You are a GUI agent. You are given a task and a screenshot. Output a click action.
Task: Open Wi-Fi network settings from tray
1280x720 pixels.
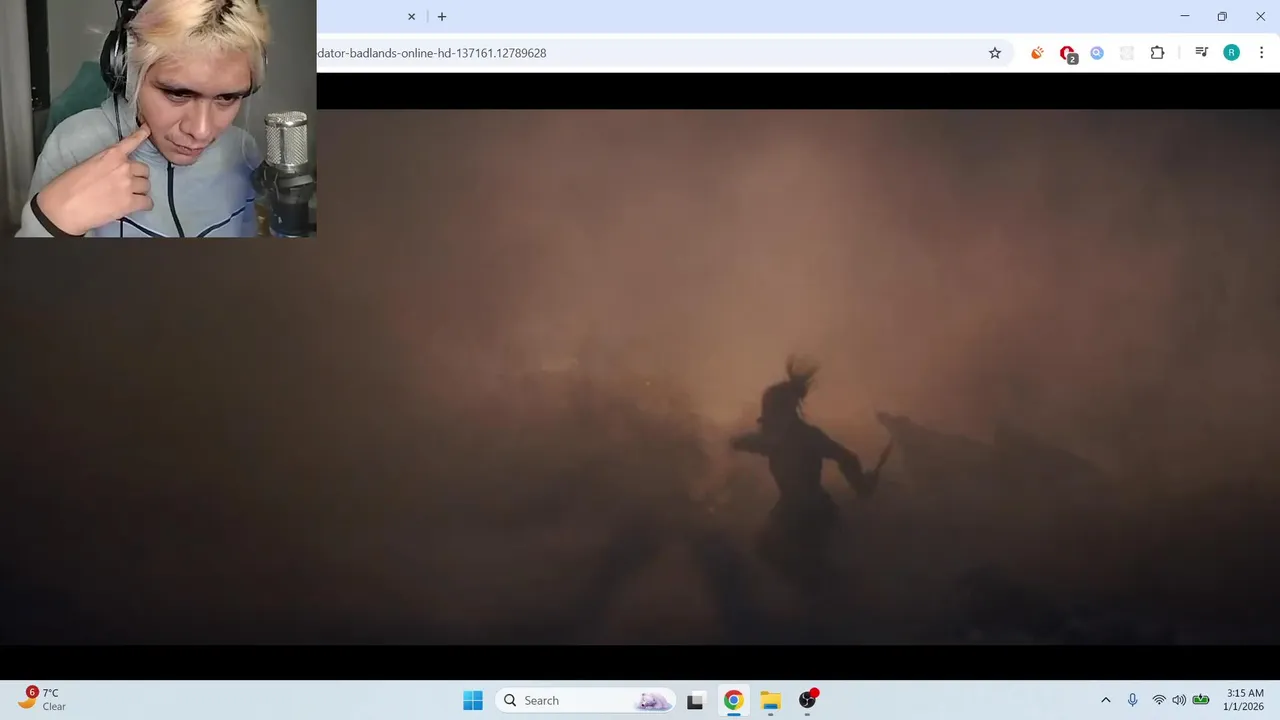(1159, 700)
